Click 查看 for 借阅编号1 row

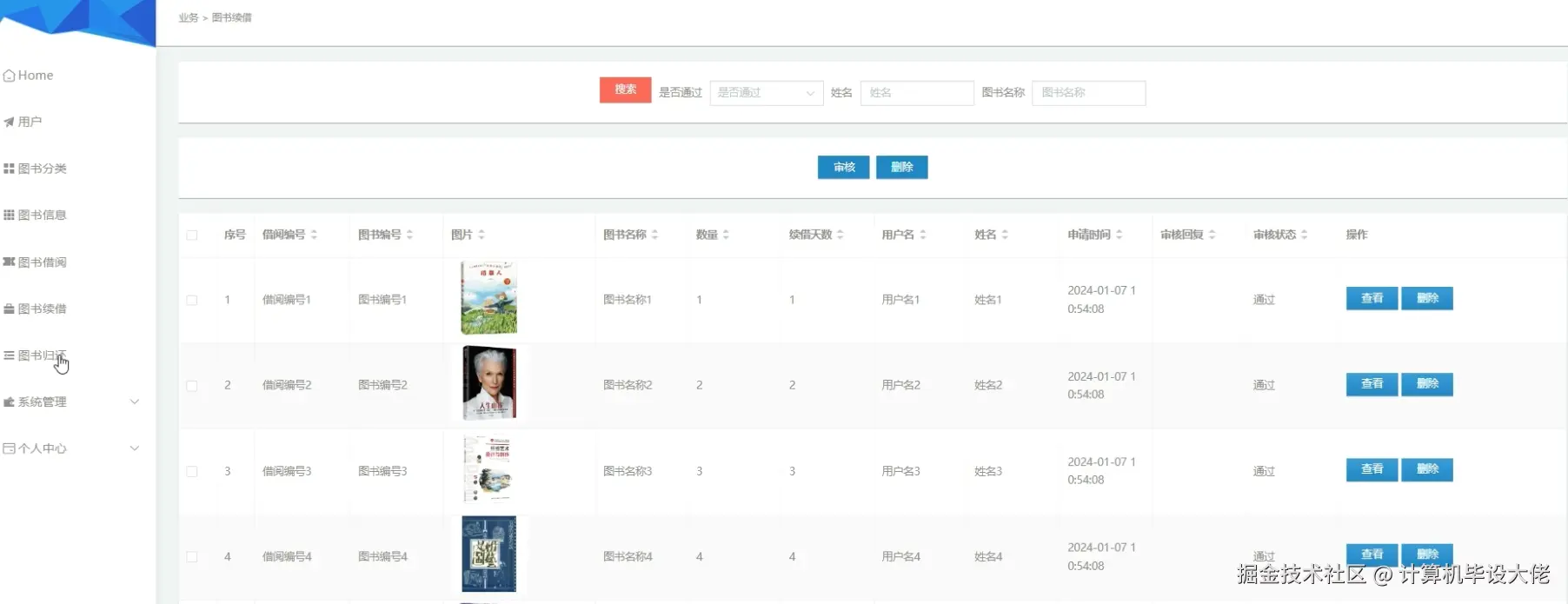pos(1372,298)
